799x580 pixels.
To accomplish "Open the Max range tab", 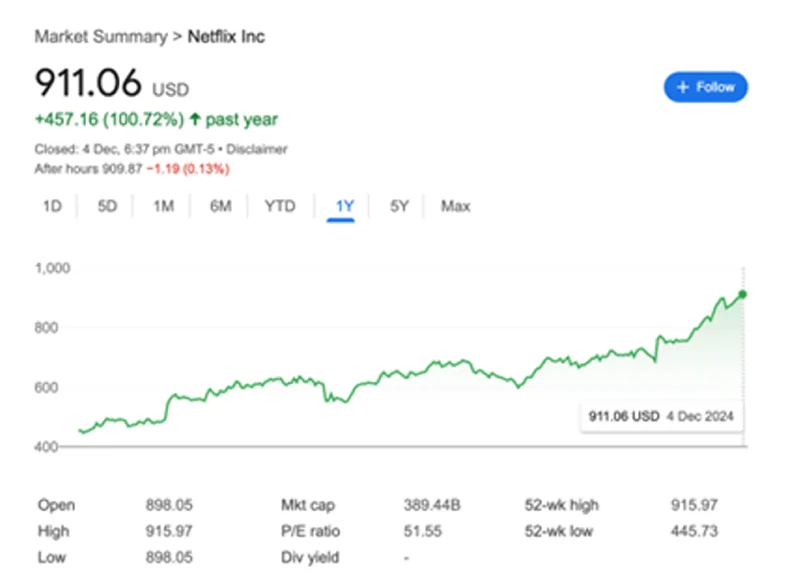I will coord(456,206).
